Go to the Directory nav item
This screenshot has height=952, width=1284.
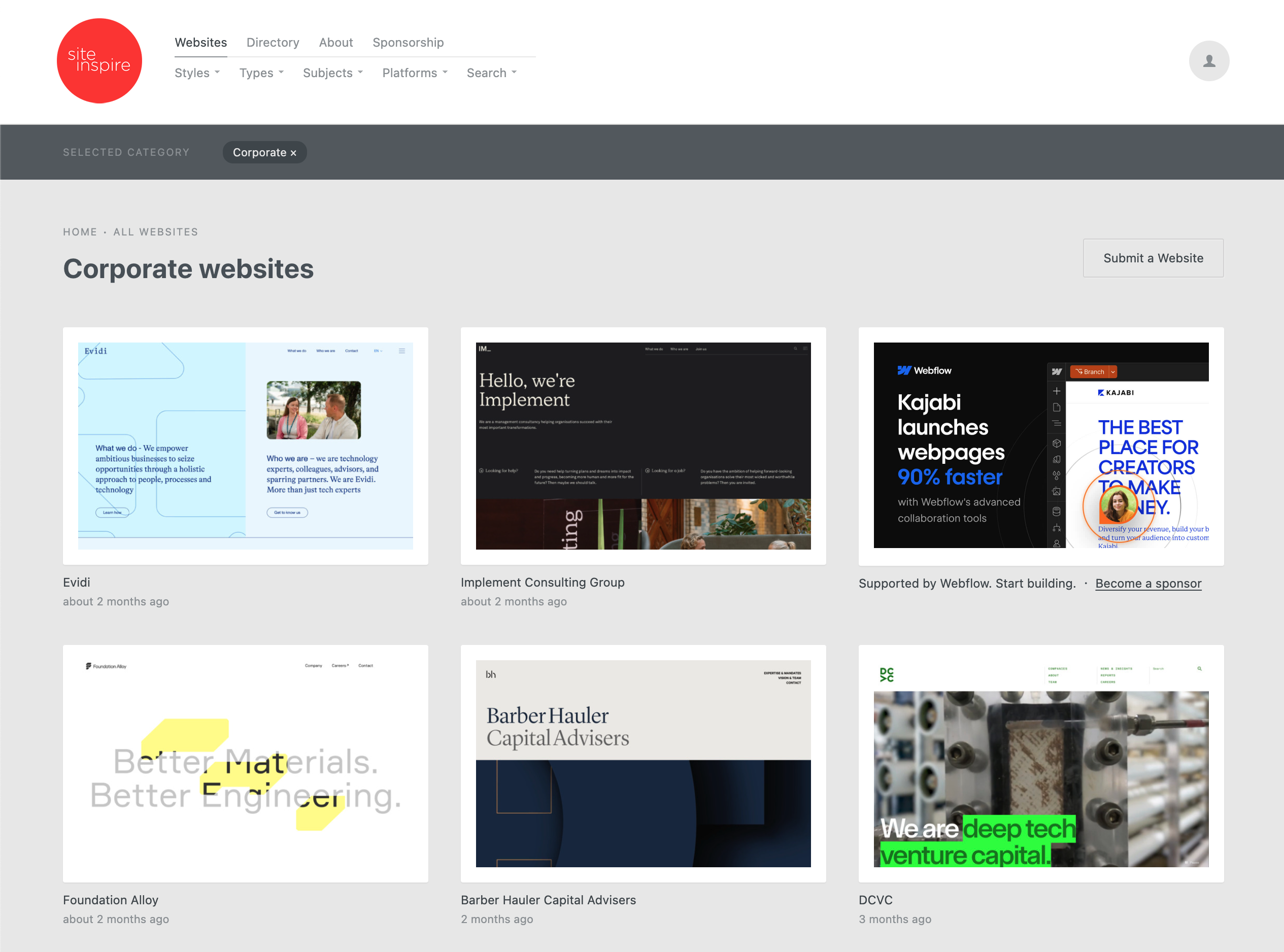point(273,43)
